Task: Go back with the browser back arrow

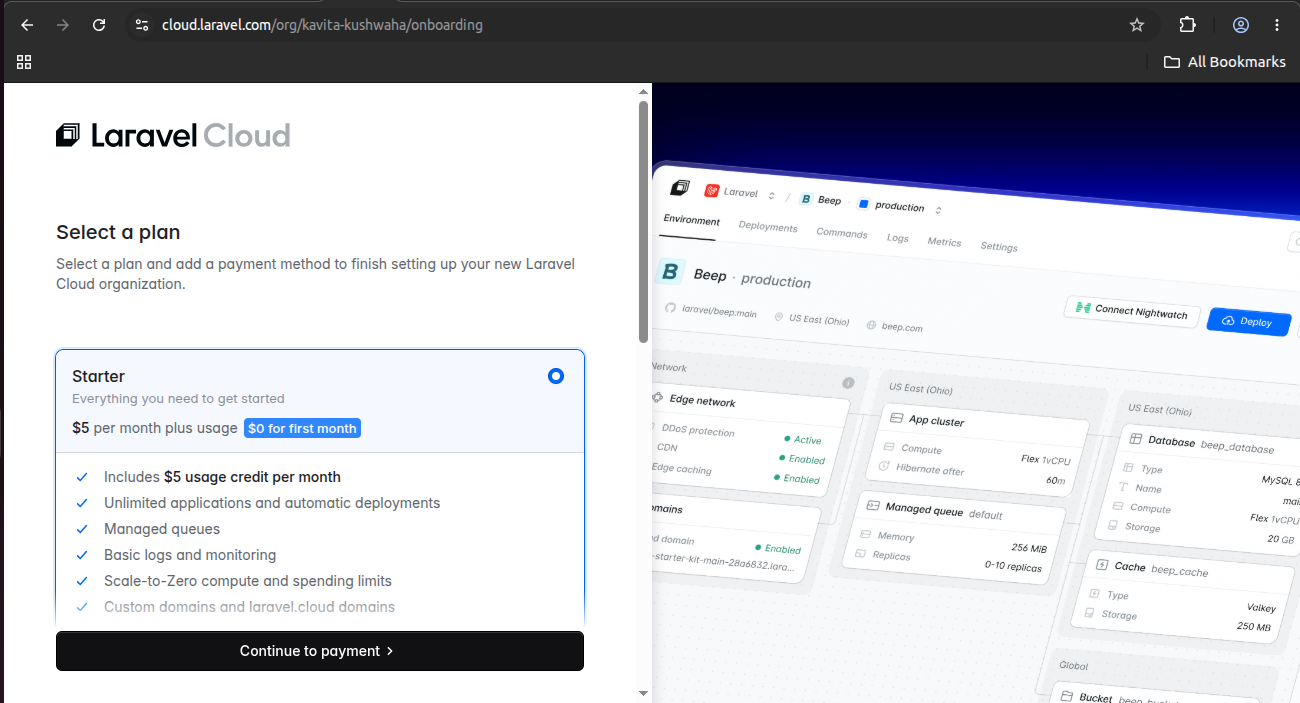Action: [27, 25]
